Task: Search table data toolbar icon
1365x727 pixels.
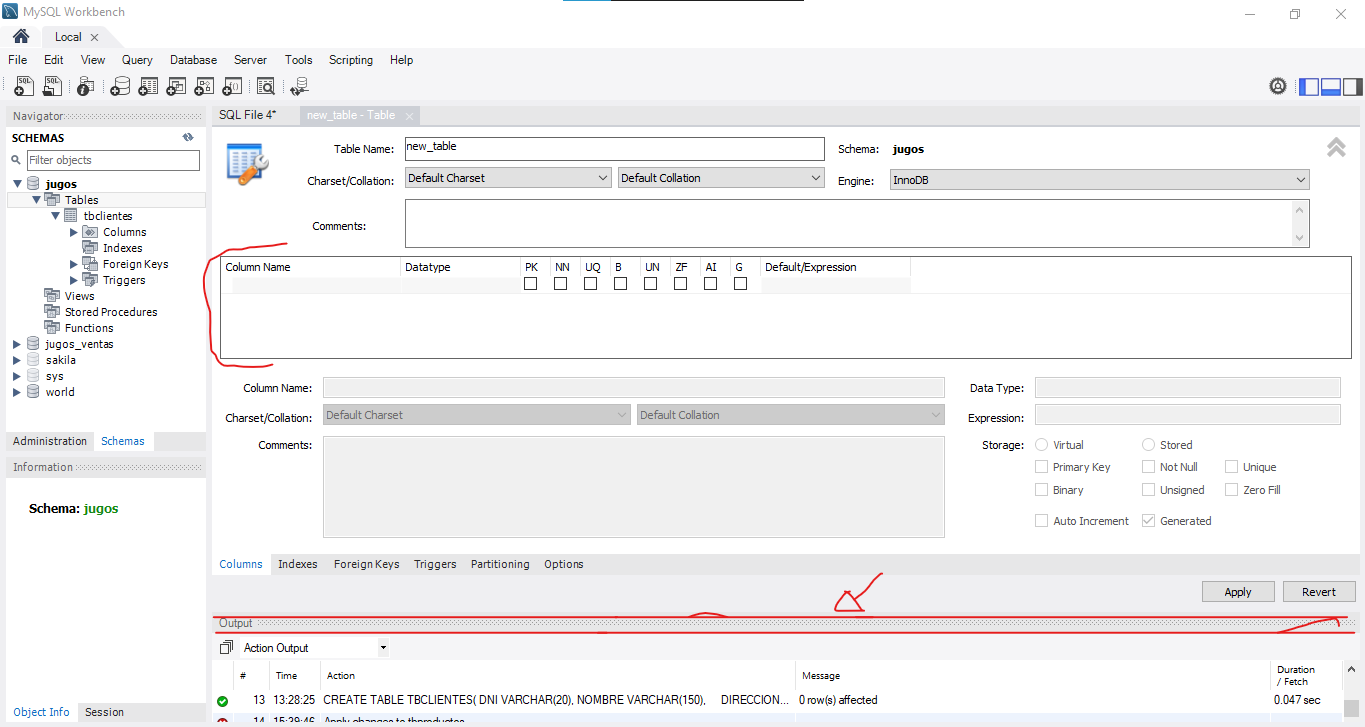Action: 266,86
